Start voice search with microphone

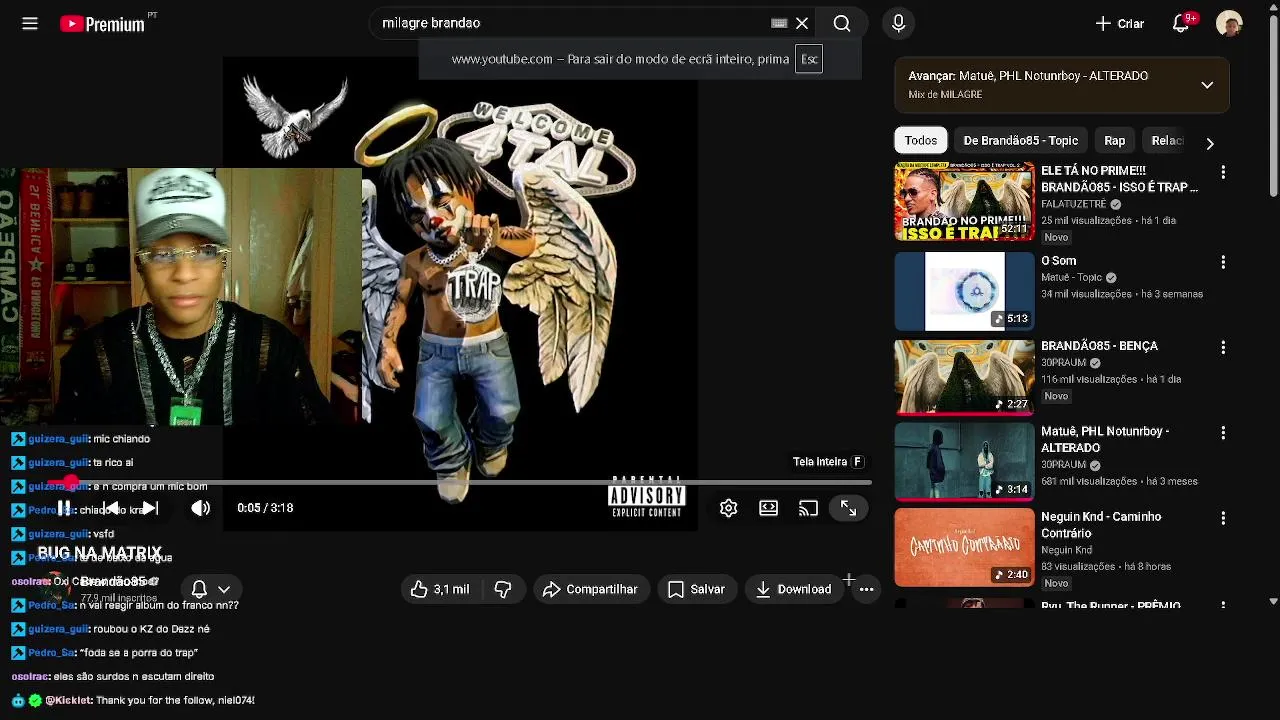(x=898, y=23)
